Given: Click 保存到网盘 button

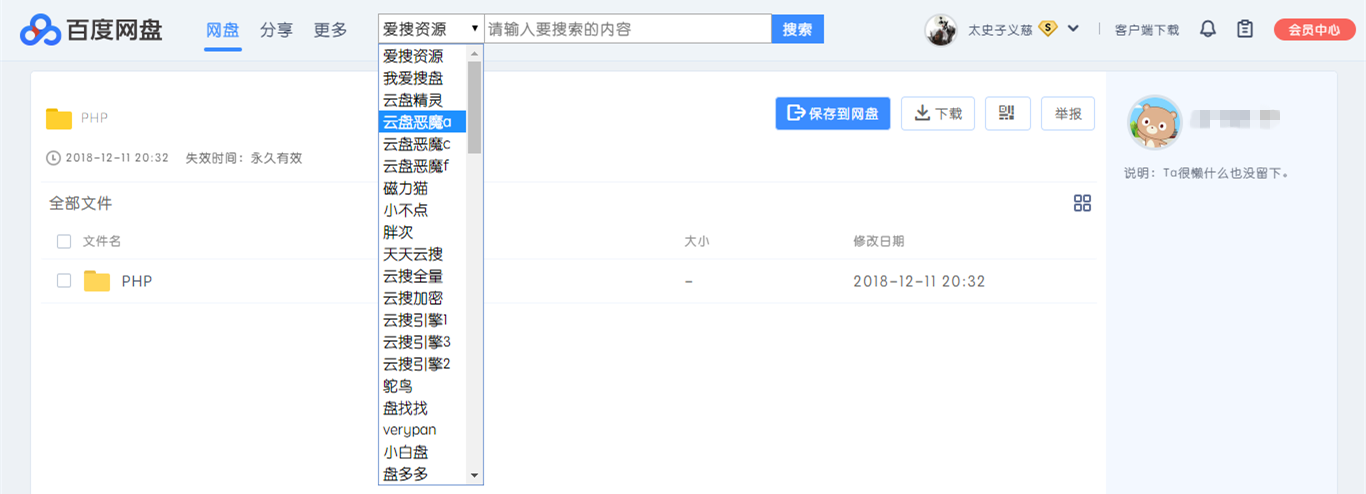Looking at the screenshot, I should (833, 113).
